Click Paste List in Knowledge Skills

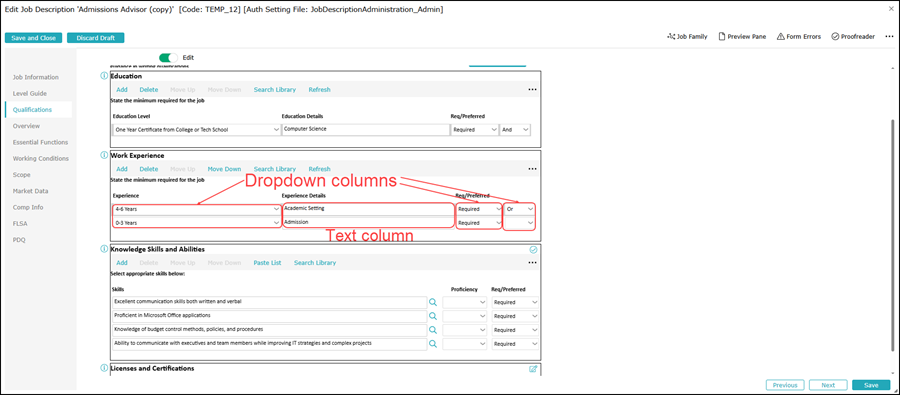point(267,262)
